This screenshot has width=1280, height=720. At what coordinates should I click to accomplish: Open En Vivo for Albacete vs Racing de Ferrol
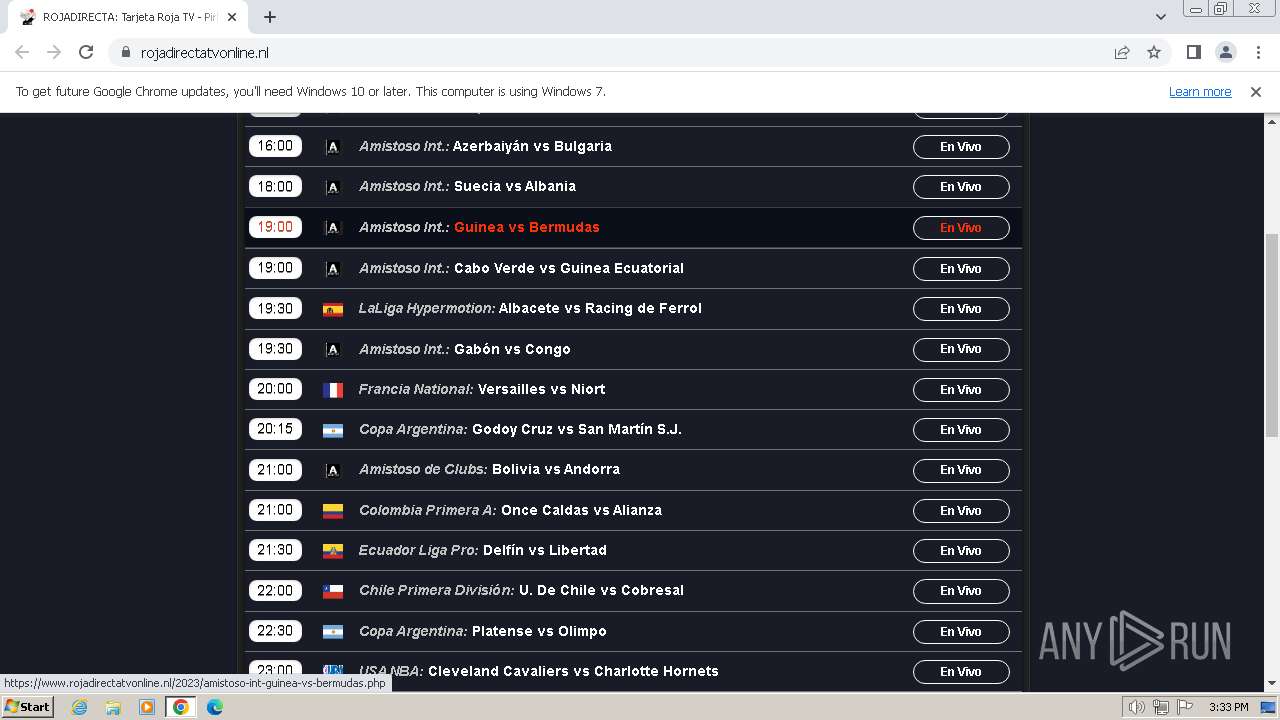click(x=961, y=309)
